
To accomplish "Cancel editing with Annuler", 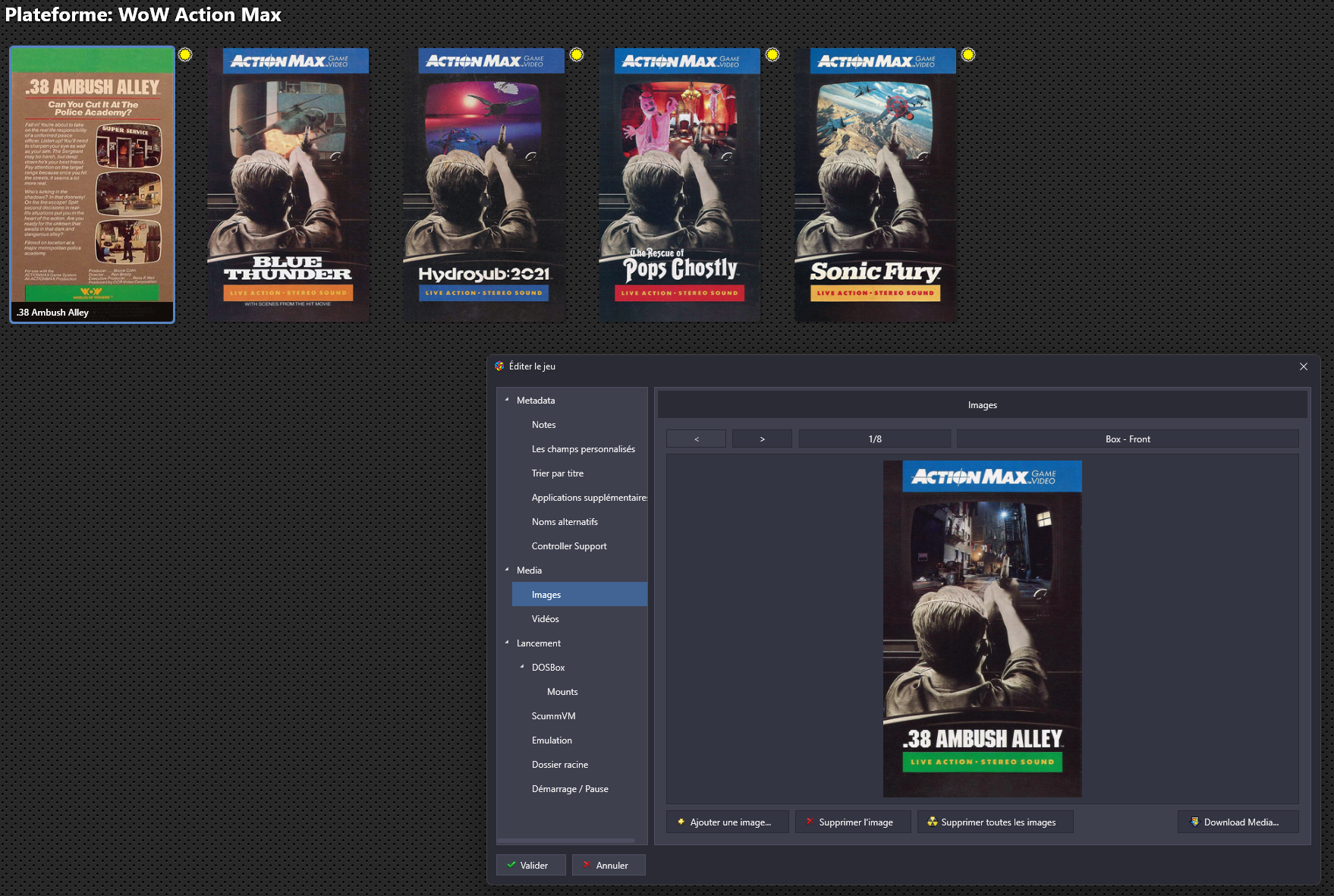I will click(x=609, y=865).
